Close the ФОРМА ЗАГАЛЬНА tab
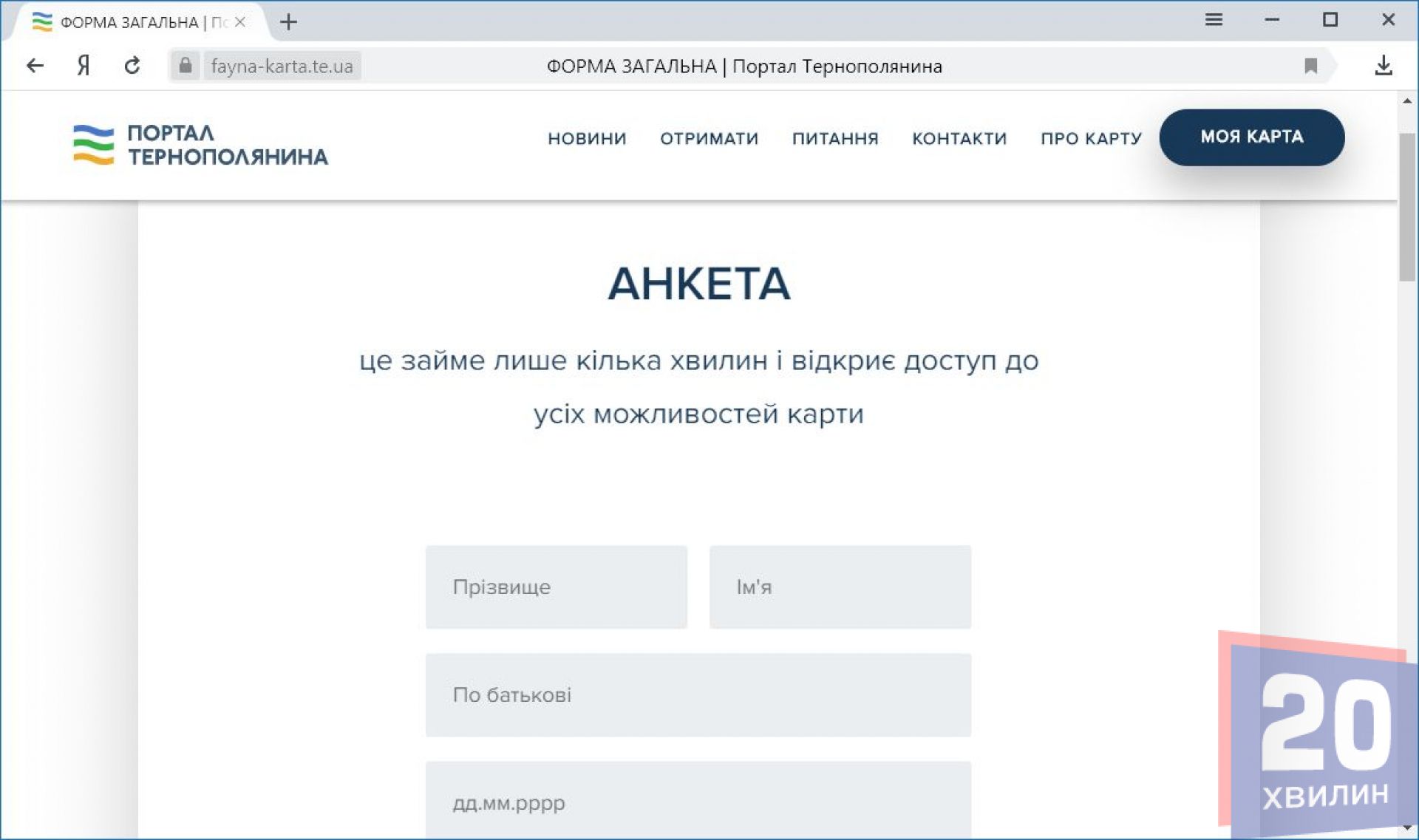Image resolution: width=1419 pixels, height=840 pixels. click(240, 22)
